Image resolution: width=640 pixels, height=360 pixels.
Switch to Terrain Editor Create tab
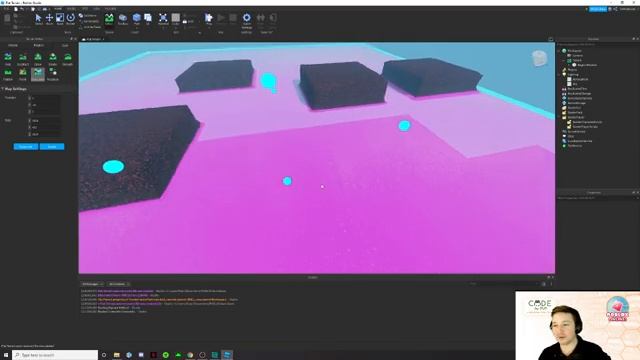(13, 45)
